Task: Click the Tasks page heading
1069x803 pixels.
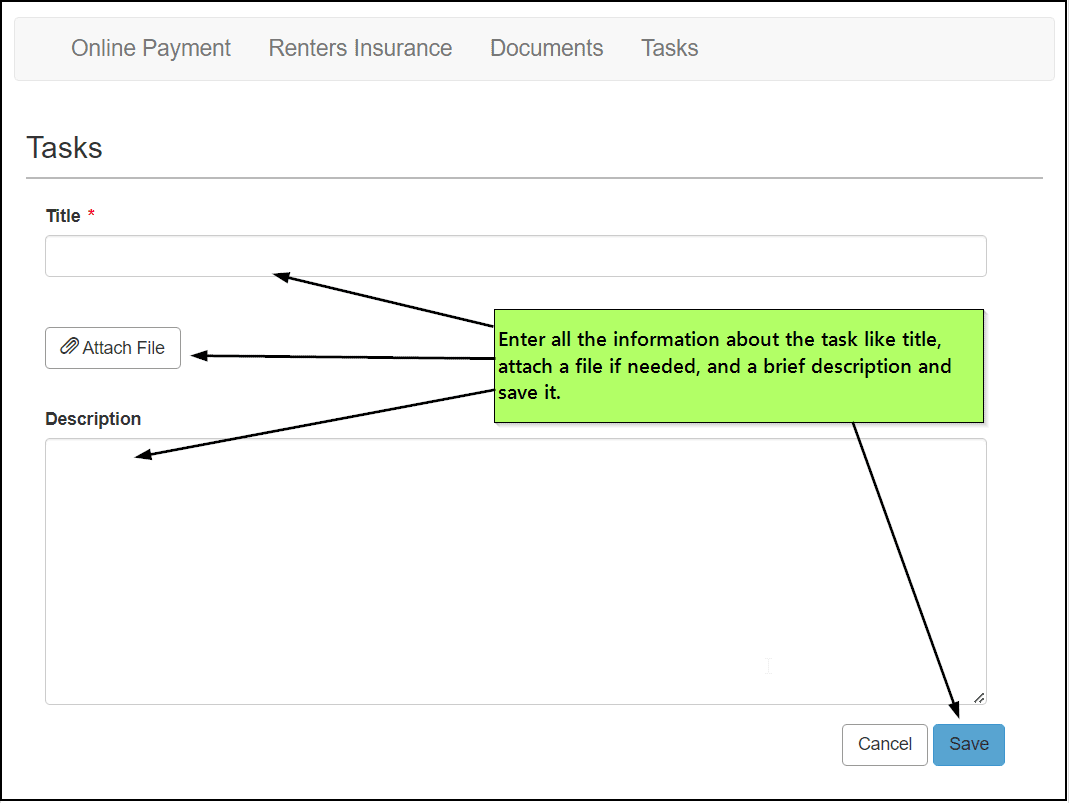Action: 65,148
